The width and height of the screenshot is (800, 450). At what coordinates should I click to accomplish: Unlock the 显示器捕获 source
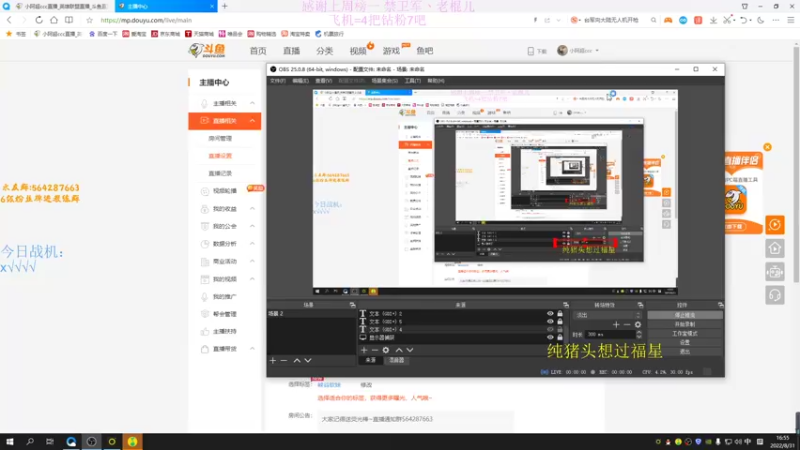click(560, 337)
